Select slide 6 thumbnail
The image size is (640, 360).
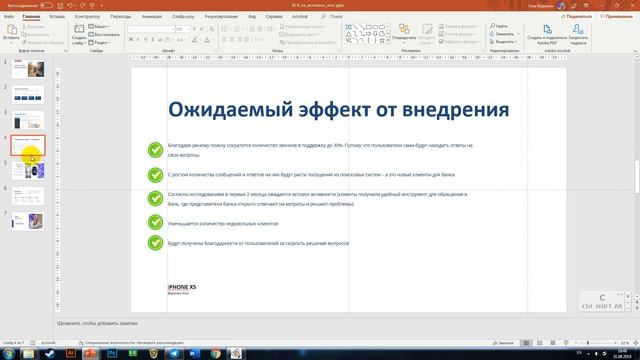(x=28, y=196)
